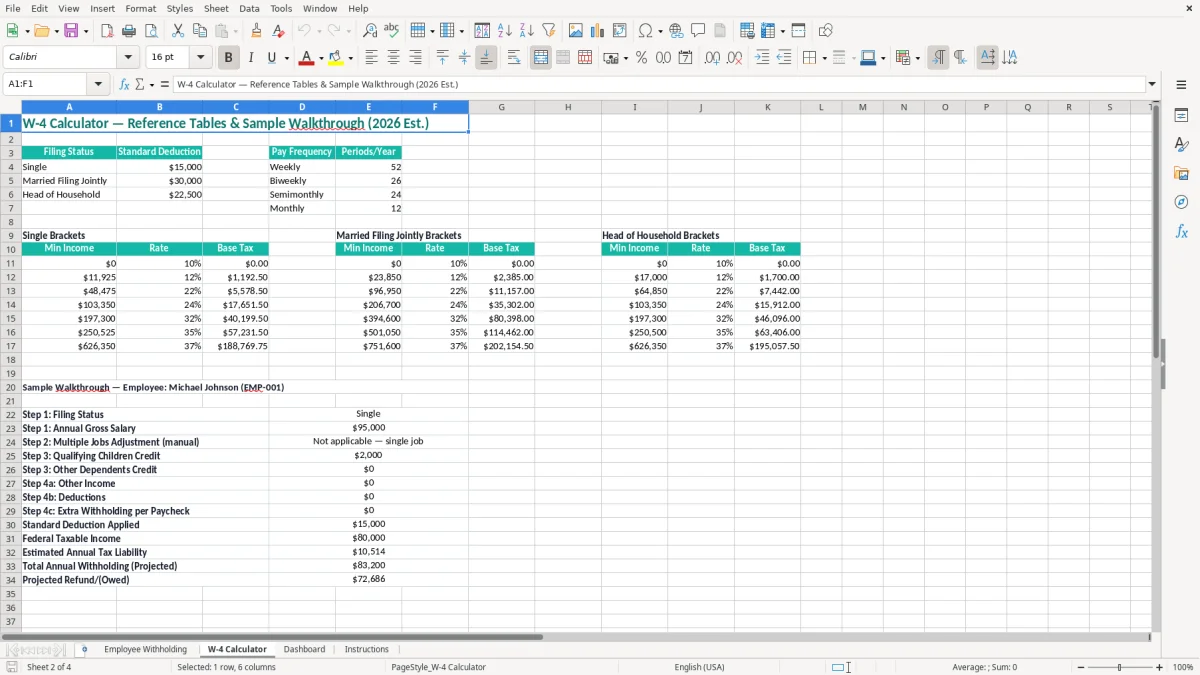Toggle Print Preview icon
Screen dimensions: 1200x675
coord(151,31)
